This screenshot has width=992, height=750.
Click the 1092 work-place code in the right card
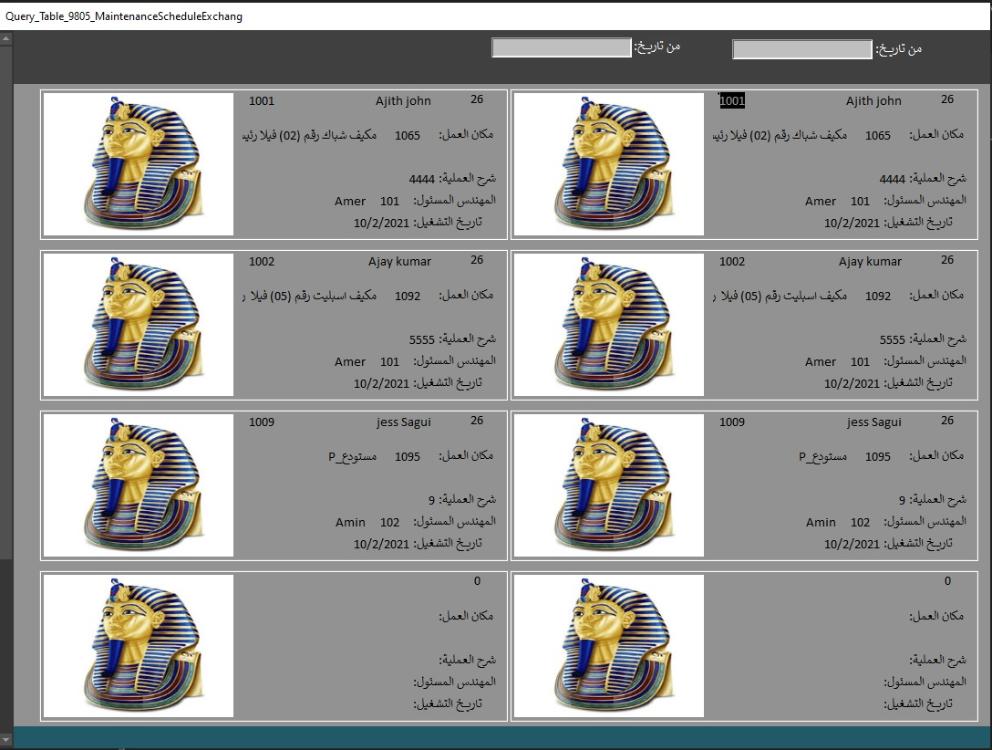(x=878, y=296)
